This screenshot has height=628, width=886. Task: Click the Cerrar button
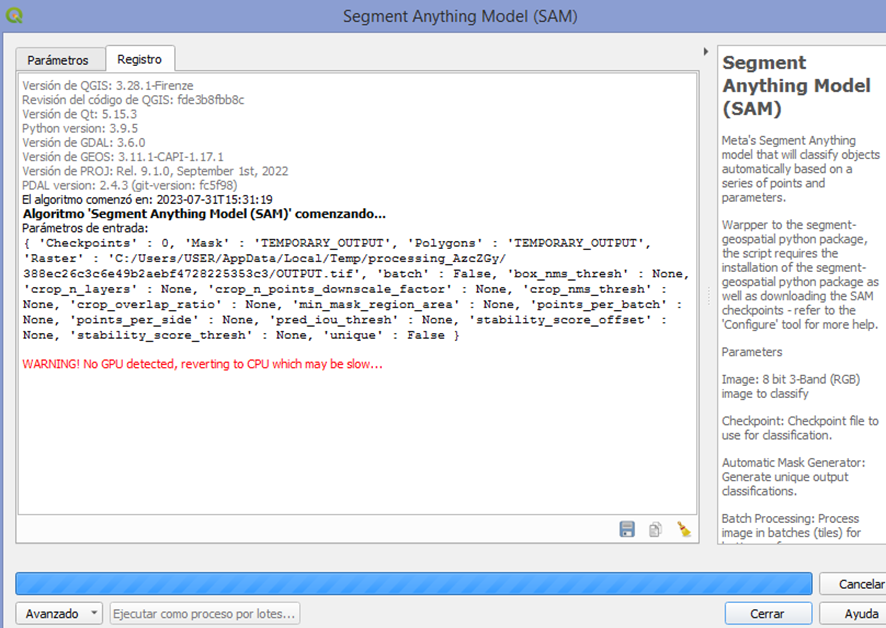coord(768,613)
